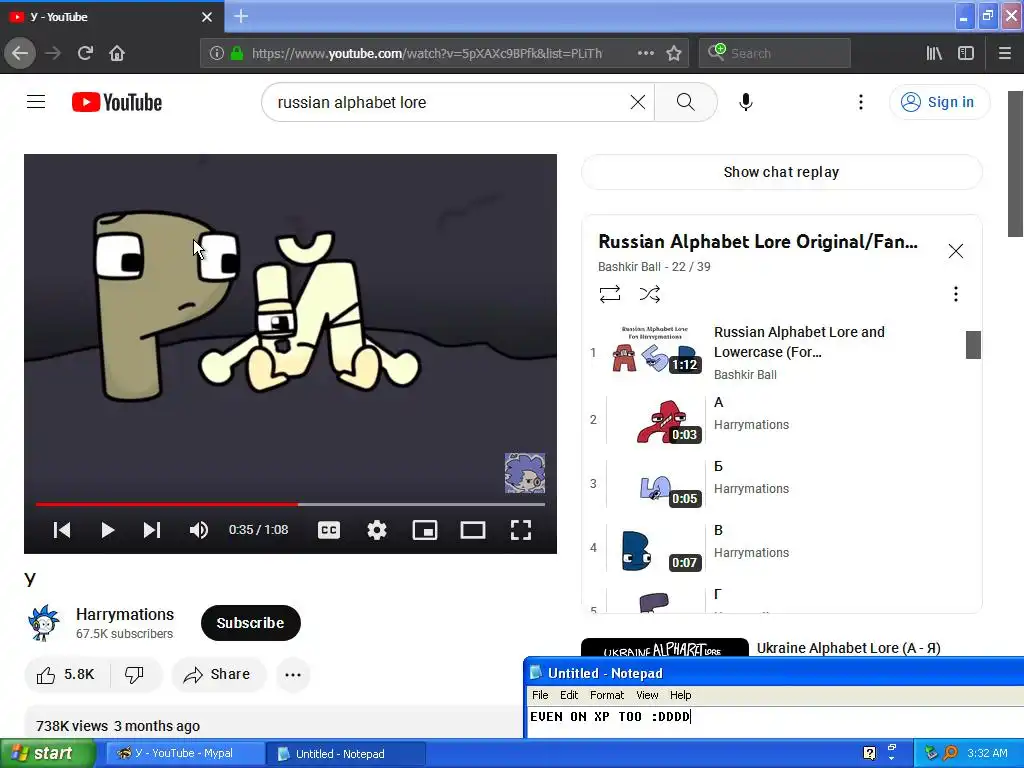This screenshot has width=1024, height=768.
Task: Click Sign in button
Action: 939,102
